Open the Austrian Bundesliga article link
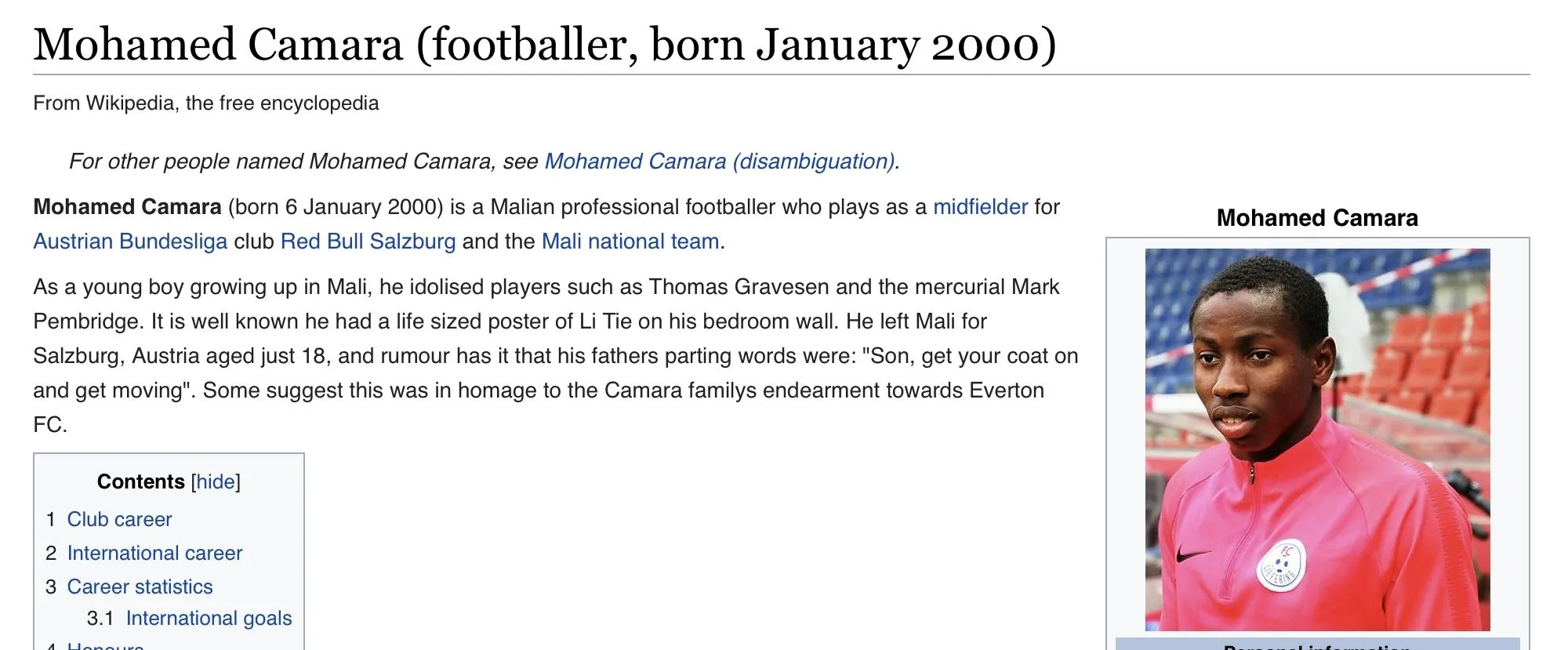1568x650 pixels. tap(130, 241)
